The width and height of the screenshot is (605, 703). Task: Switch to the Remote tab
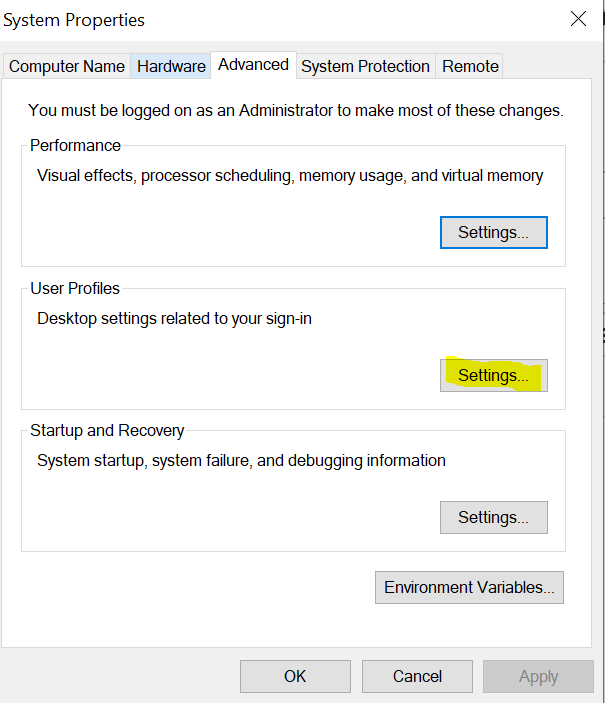tap(470, 66)
